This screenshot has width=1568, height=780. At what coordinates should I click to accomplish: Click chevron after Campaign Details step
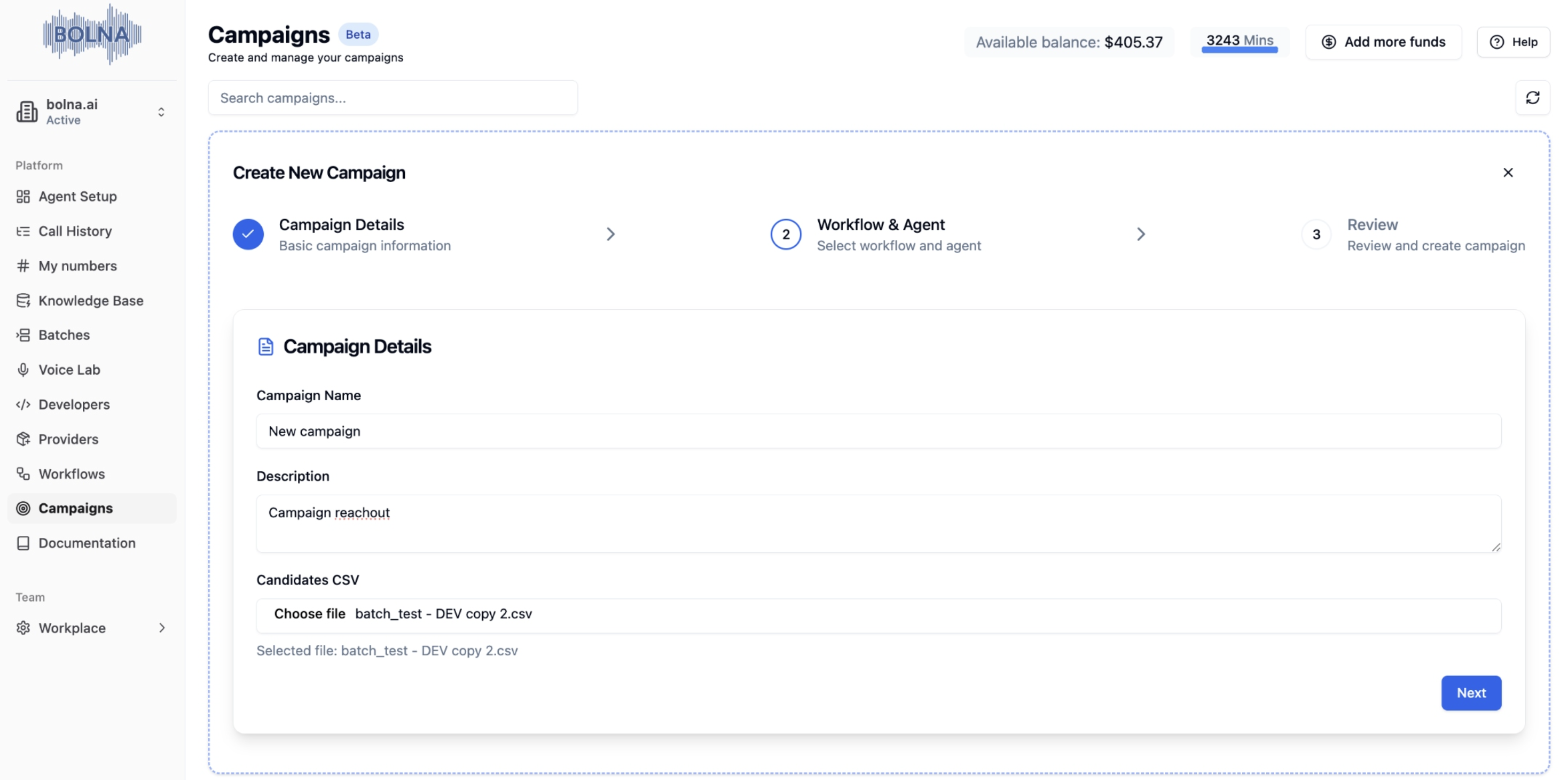coord(610,235)
